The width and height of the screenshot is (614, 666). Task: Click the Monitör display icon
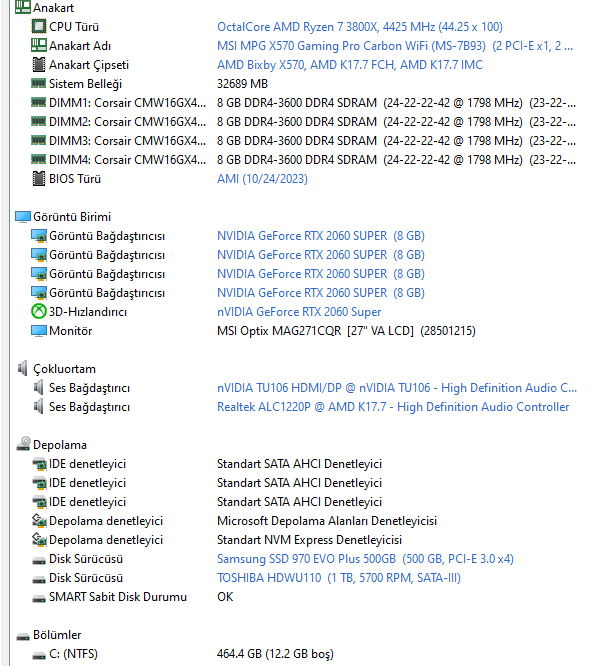[39, 330]
